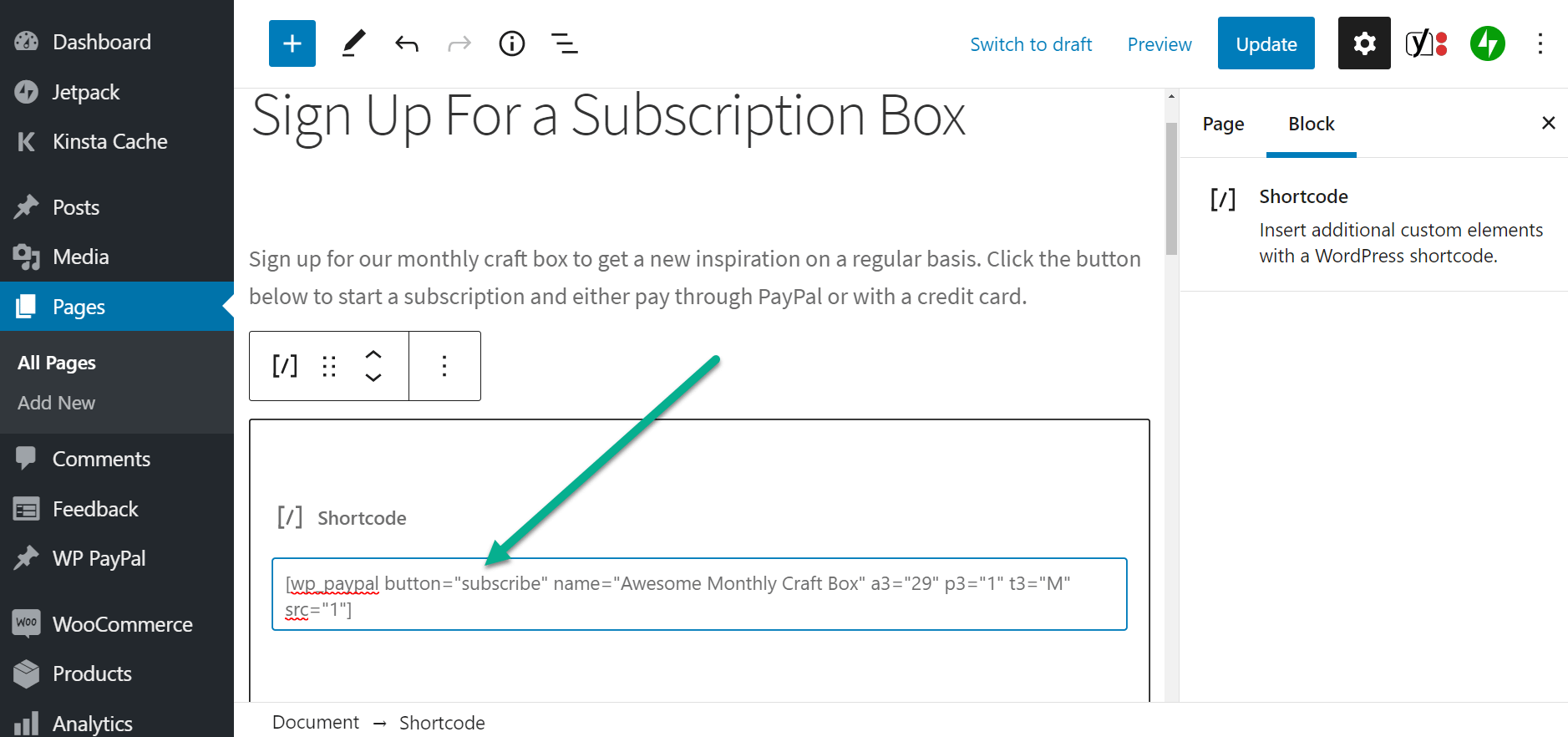Open the Jetpack sidebar icon
Viewport: 1568px width, 737px height.
click(1487, 43)
